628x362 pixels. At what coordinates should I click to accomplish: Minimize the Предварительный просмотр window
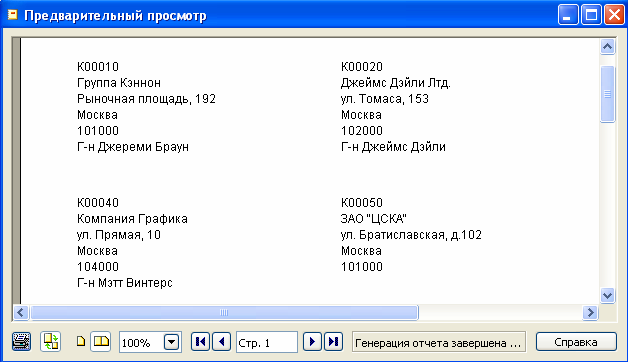568,15
